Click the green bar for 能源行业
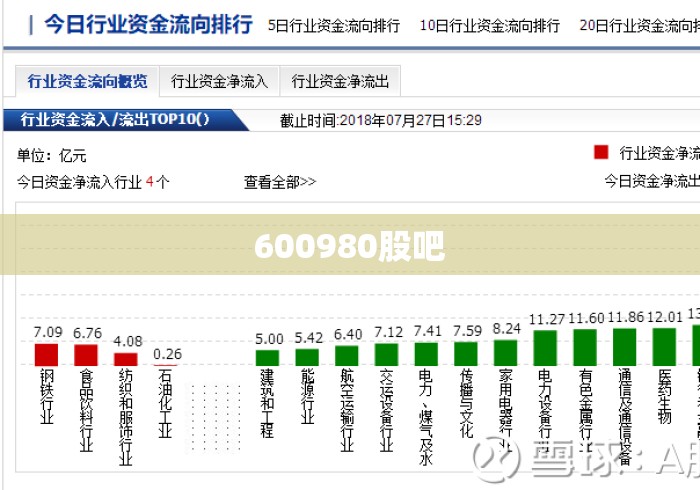This screenshot has height=490, width=700. (x=307, y=357)
